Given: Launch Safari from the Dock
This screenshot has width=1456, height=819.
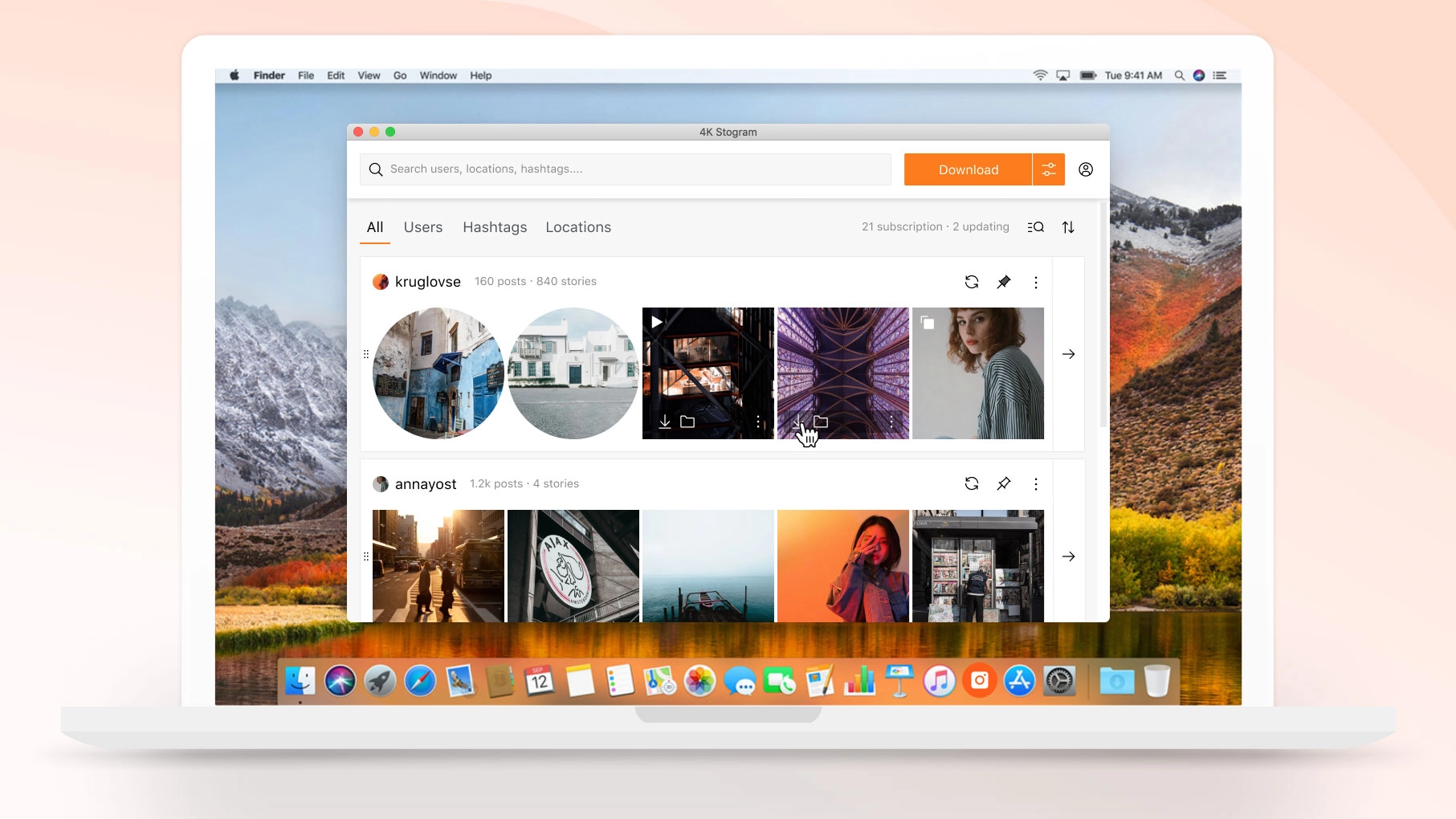Looking at the screenshot, I should coord(420,681).
